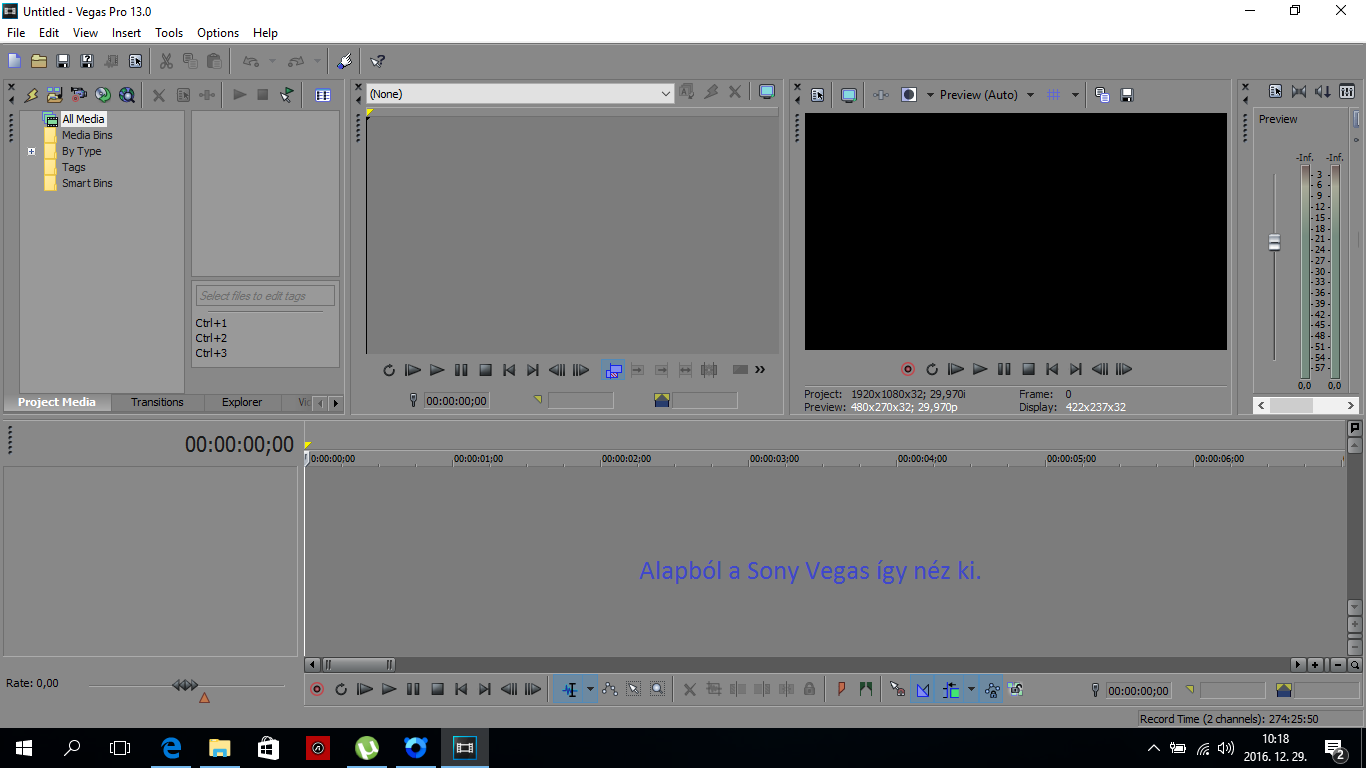The height and width of the screenshot is (768, 1366).
Task: Copy the preview snapshot to clipboard
Action: [1102, 95]
